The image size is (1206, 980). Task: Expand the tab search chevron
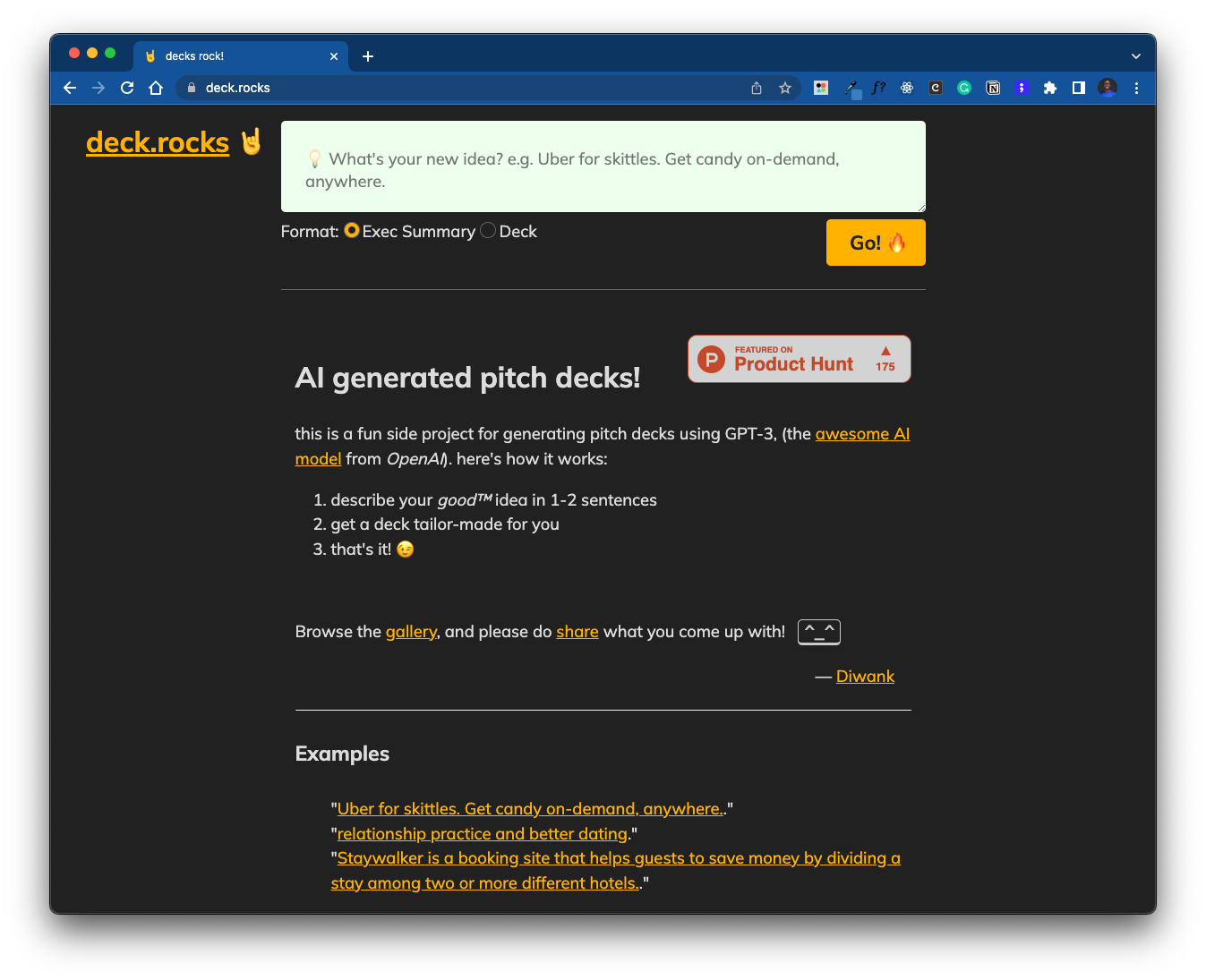click(x=1136, y=56)
